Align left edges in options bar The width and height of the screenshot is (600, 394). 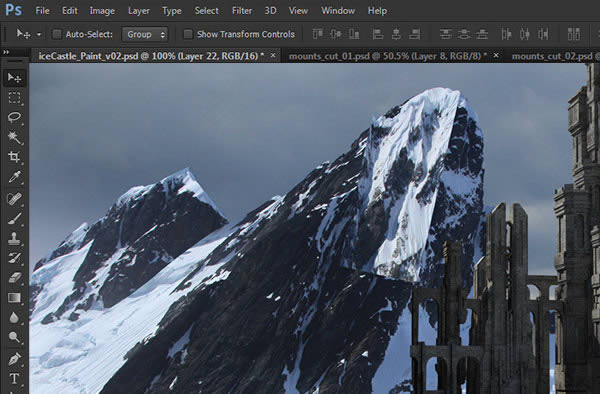378,34
